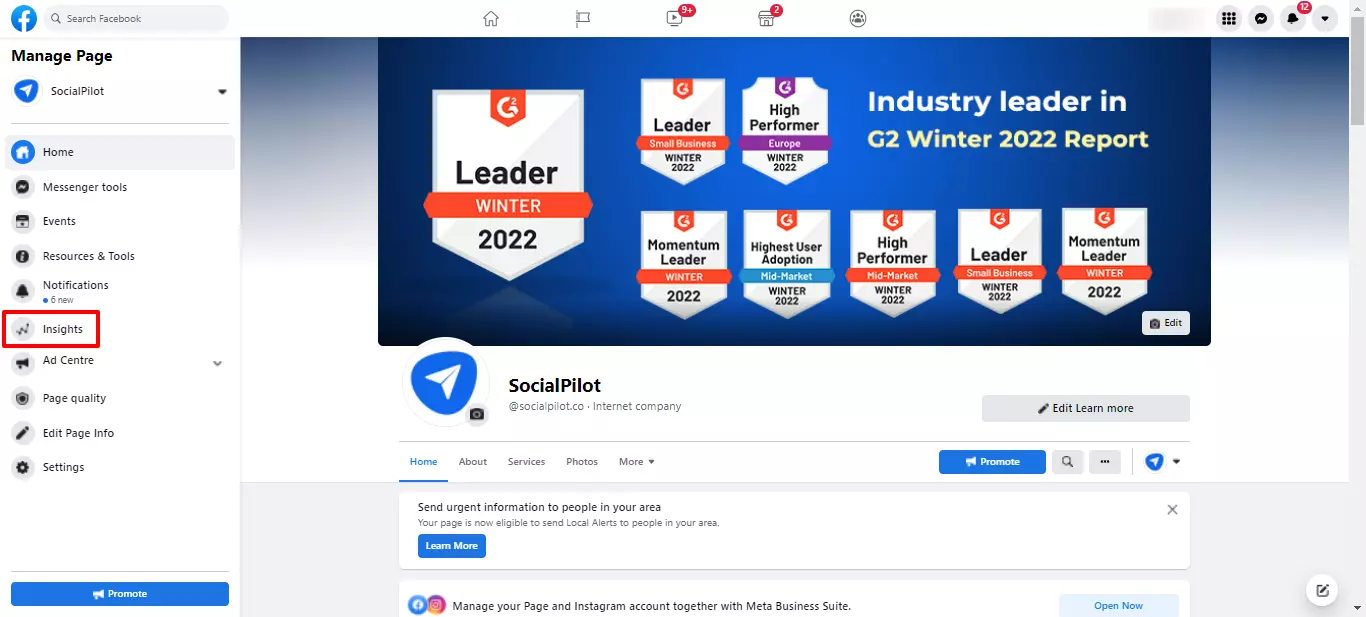Click the Search Facebook field
The image size is (1366, 617).
pyautogui.click(x=136, y=18)
